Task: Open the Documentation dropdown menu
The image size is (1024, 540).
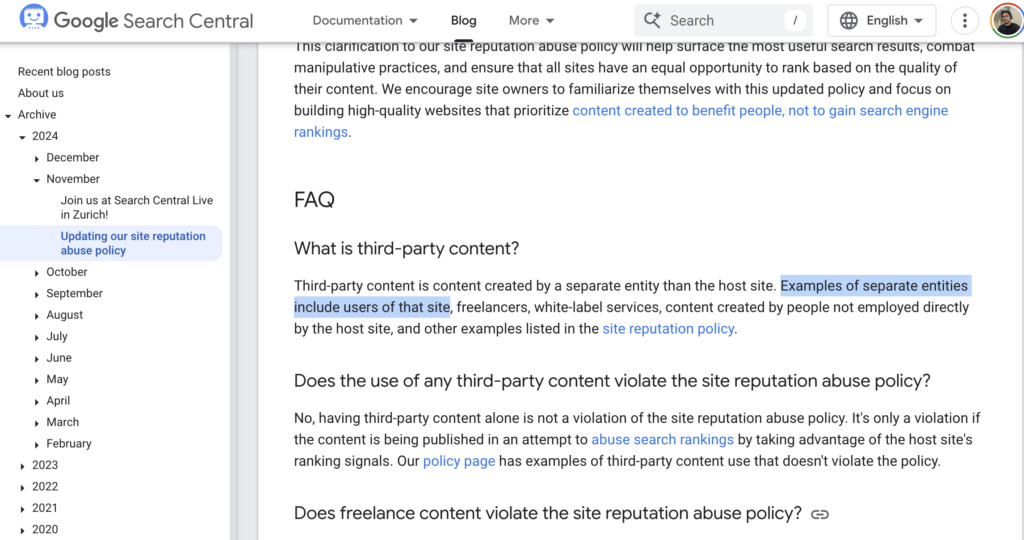Action: click(365, 20)
